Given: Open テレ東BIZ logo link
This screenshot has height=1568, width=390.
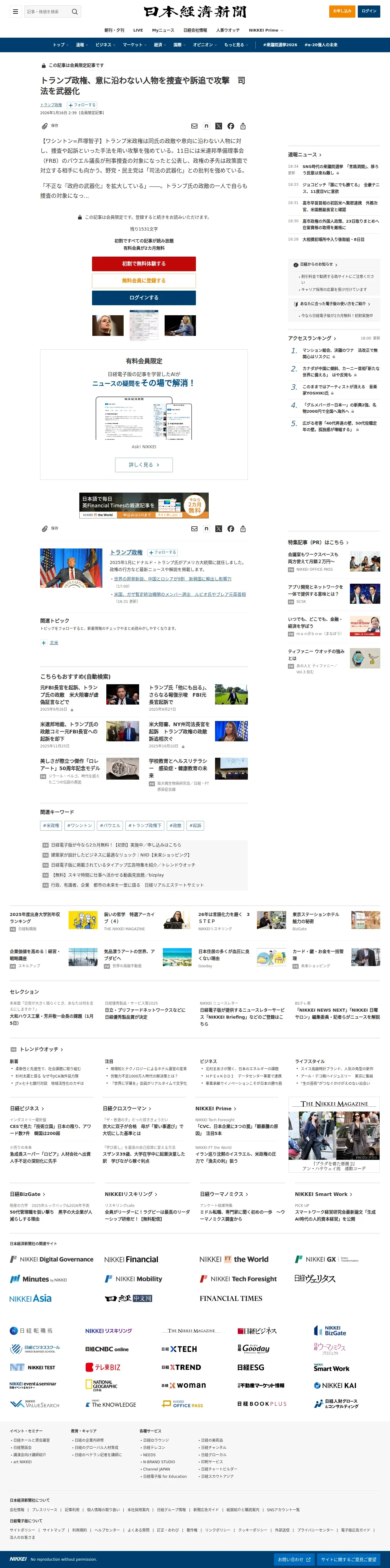Looking at the screenshot, I should click(x=103, y=1367).
